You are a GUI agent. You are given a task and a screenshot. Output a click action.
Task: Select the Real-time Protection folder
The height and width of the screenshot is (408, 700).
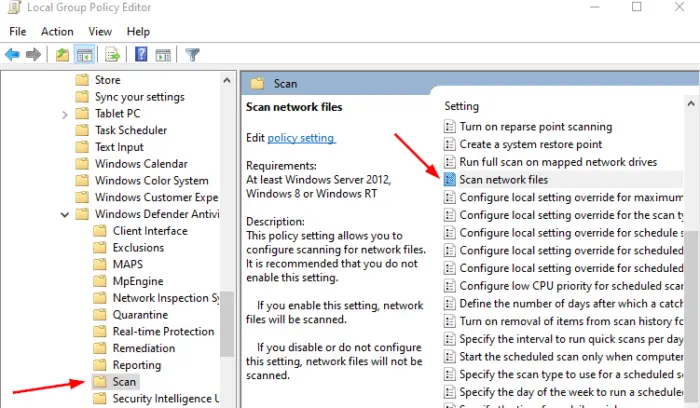point(163,332)
